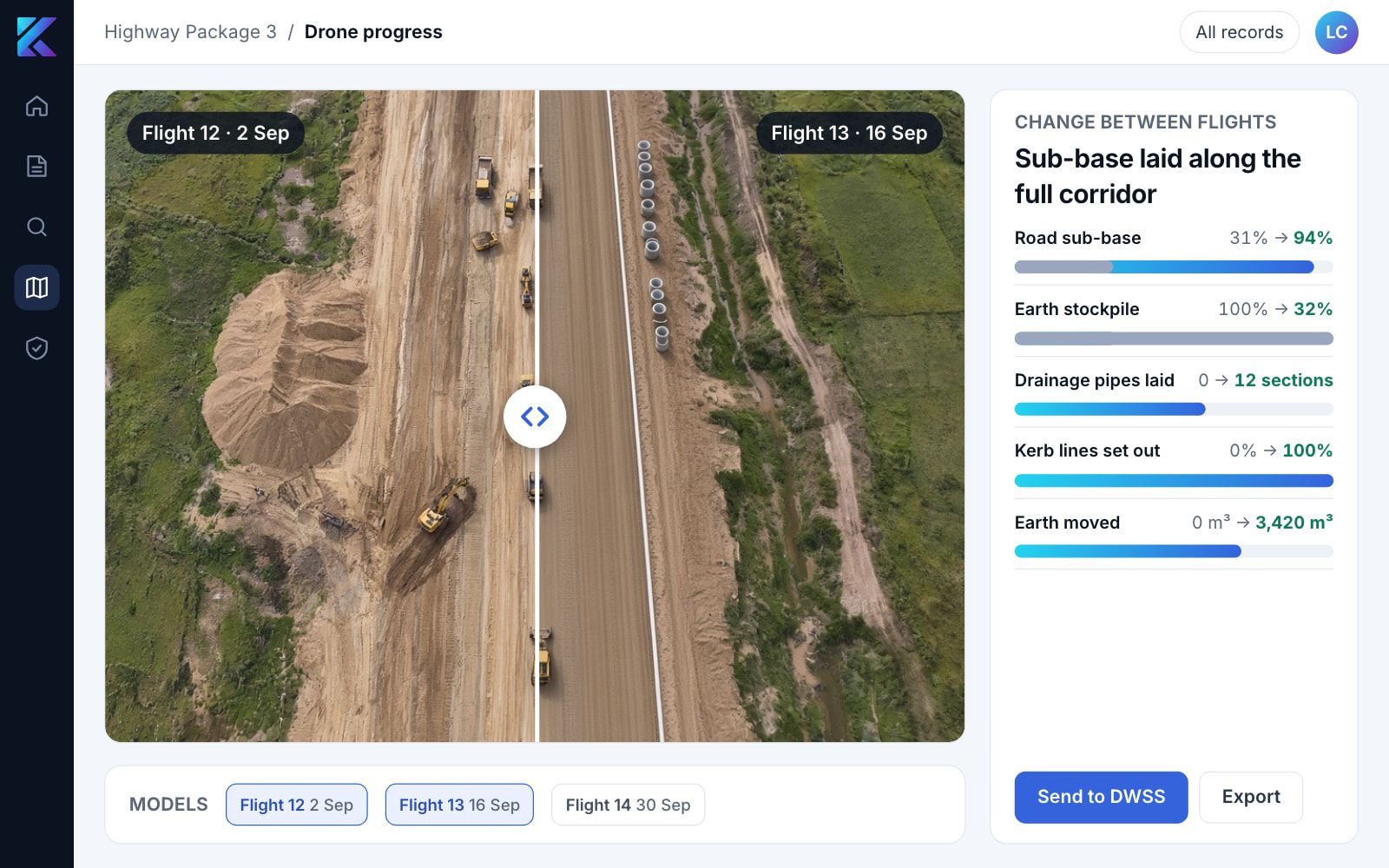Click the app logo in sidebar
Image resolution: width=1389 pixels, height=868 pixels.
(36, 36)
